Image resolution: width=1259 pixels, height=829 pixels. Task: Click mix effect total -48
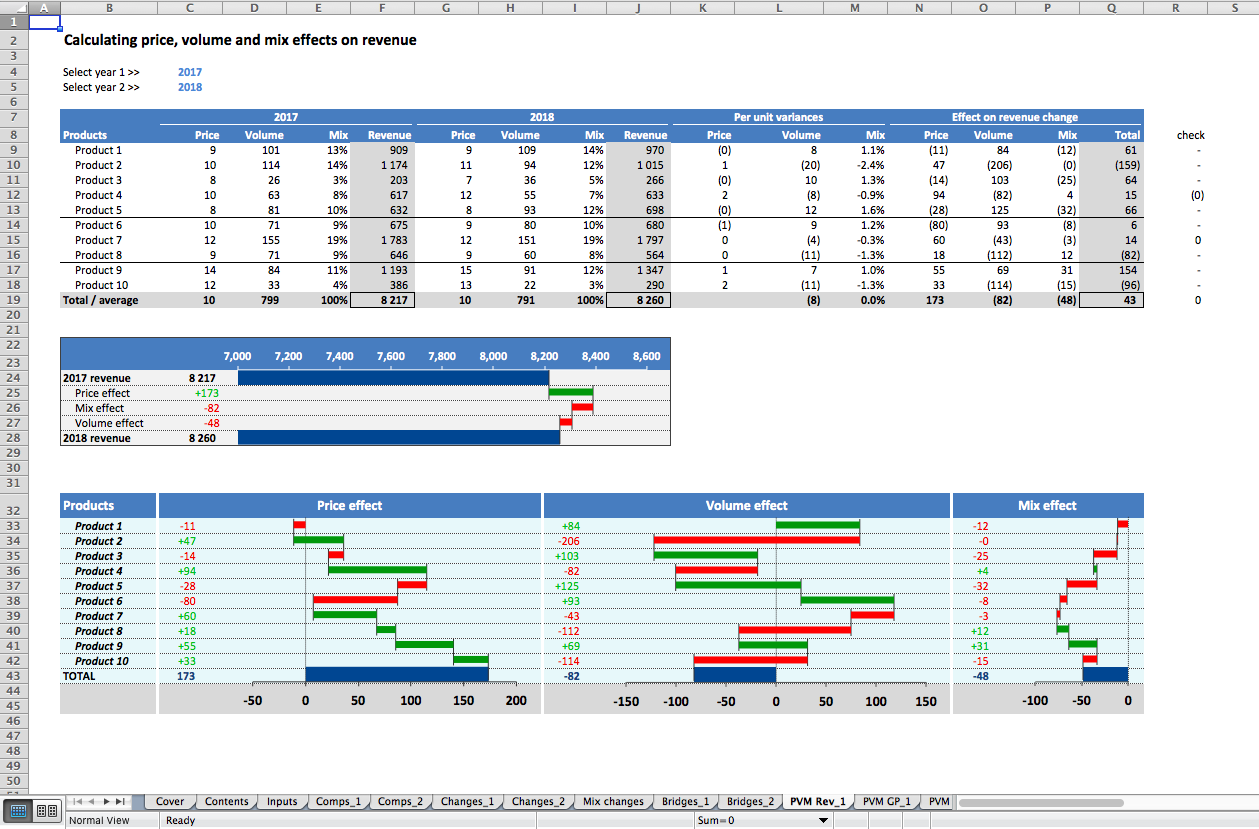981,676
